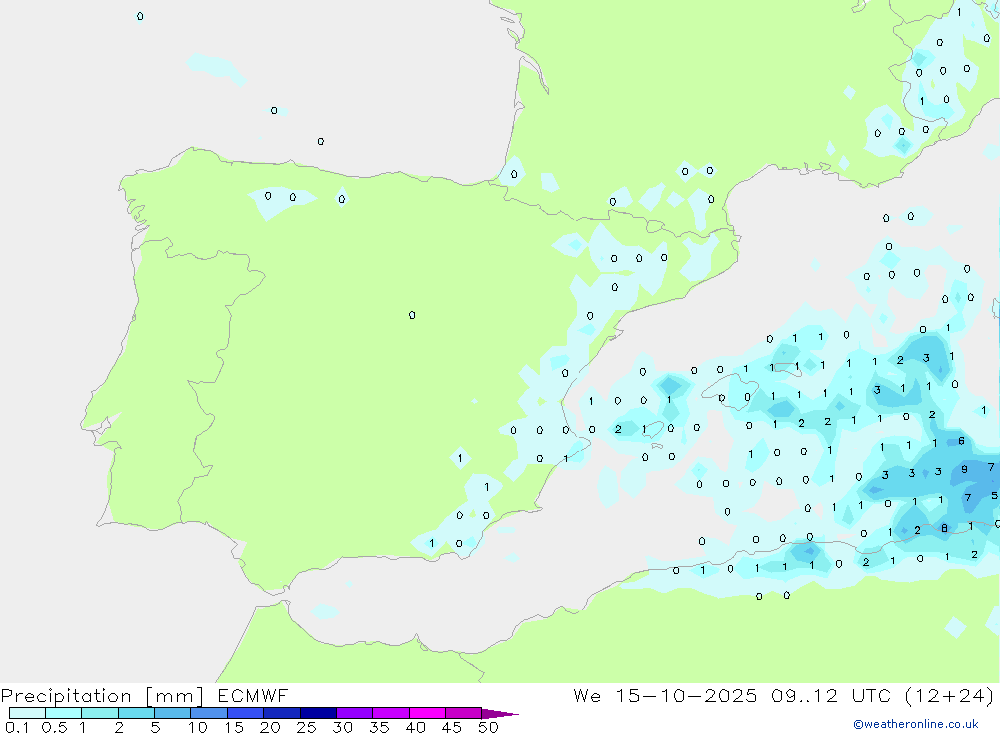Click the precipitation value 6 on map
The image size is (1000, 733).
click(961, 441)
